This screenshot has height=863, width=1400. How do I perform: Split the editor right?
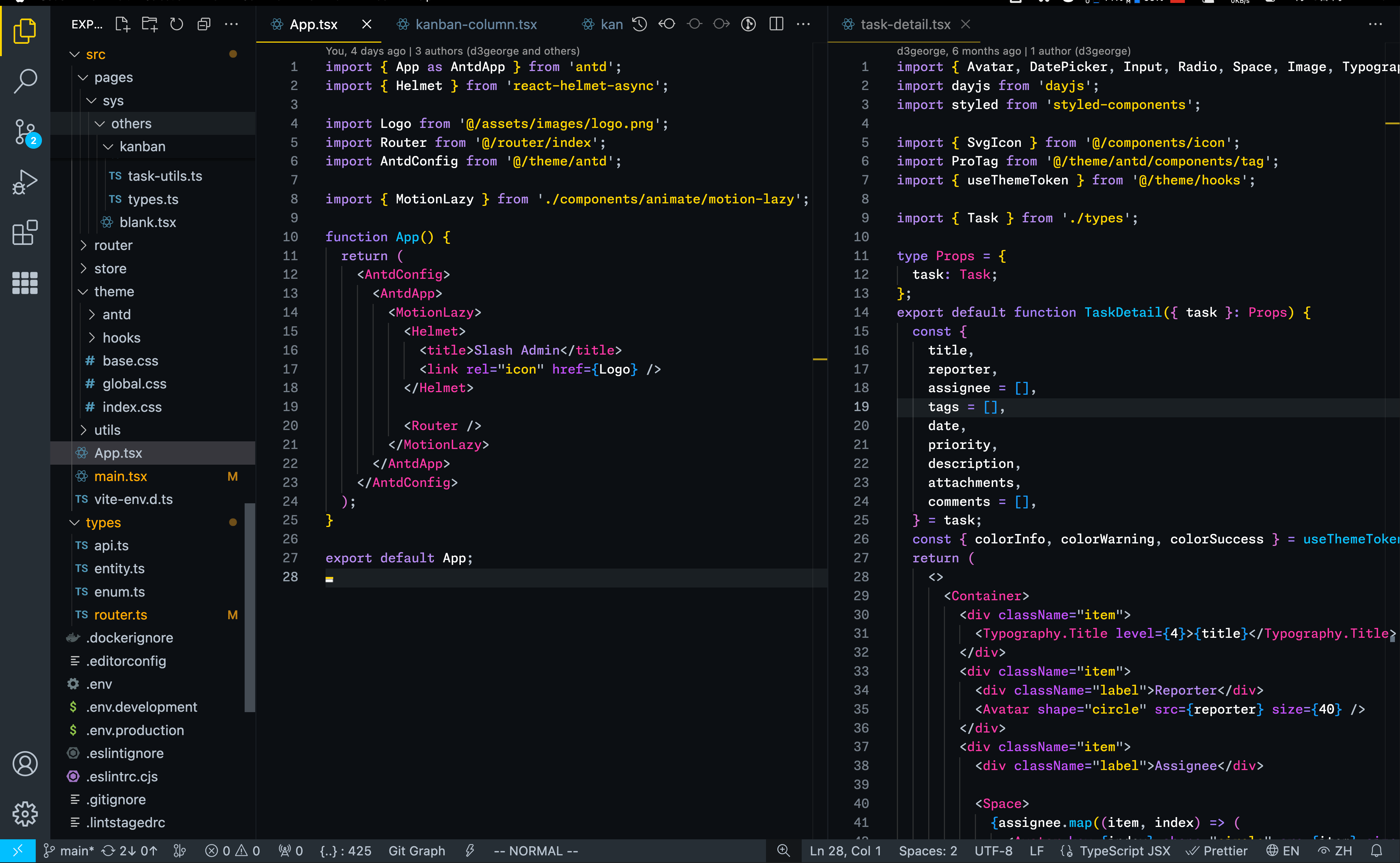[776, 24]
